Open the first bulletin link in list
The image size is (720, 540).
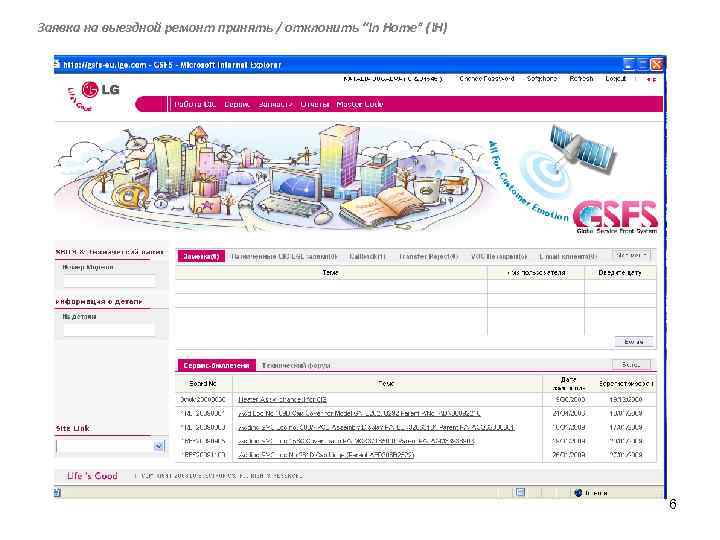(x=282, y=399)
